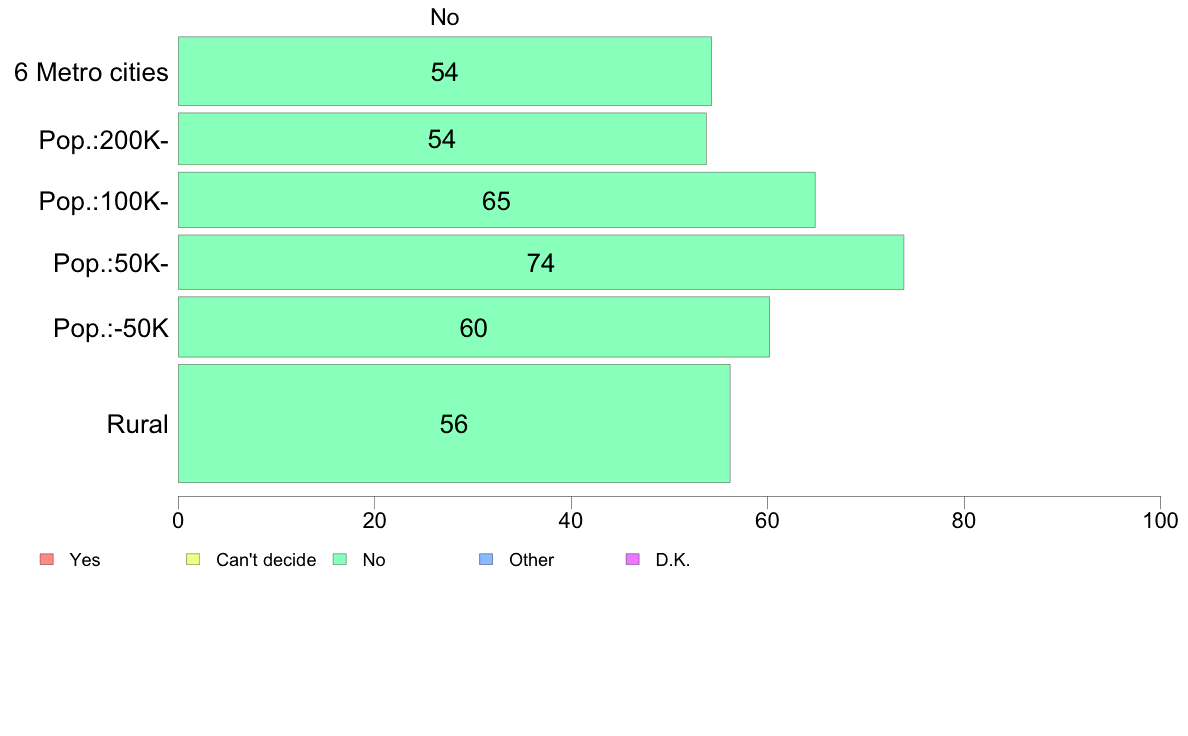Select the Rural bar showing 56

[454, 423]
